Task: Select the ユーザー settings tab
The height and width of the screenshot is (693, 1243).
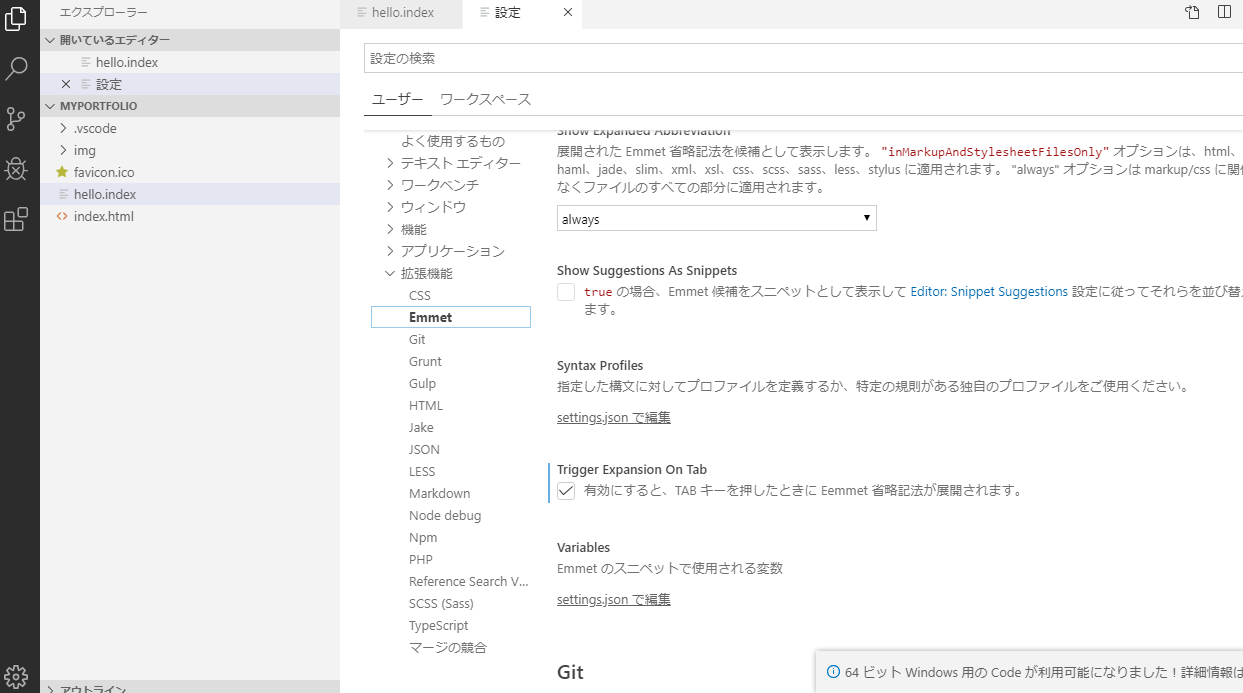Action: pyautogui.click(x=397, y=99)
